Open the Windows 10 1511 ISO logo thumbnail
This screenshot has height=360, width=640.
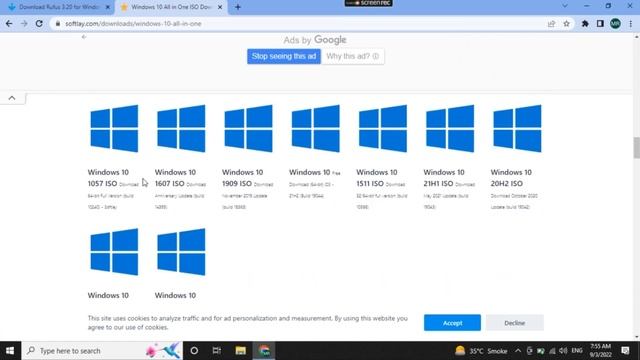tap(382, 128)
